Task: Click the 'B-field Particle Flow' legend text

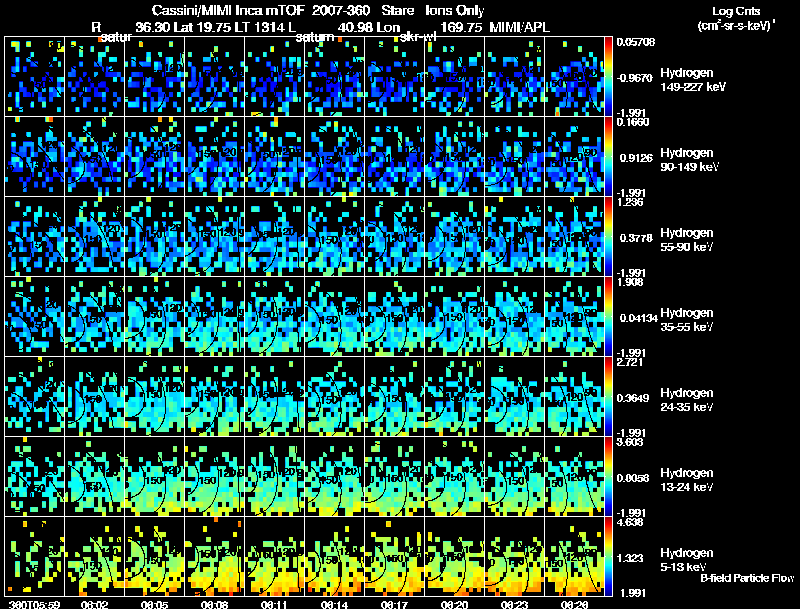Action: point(747,578)
